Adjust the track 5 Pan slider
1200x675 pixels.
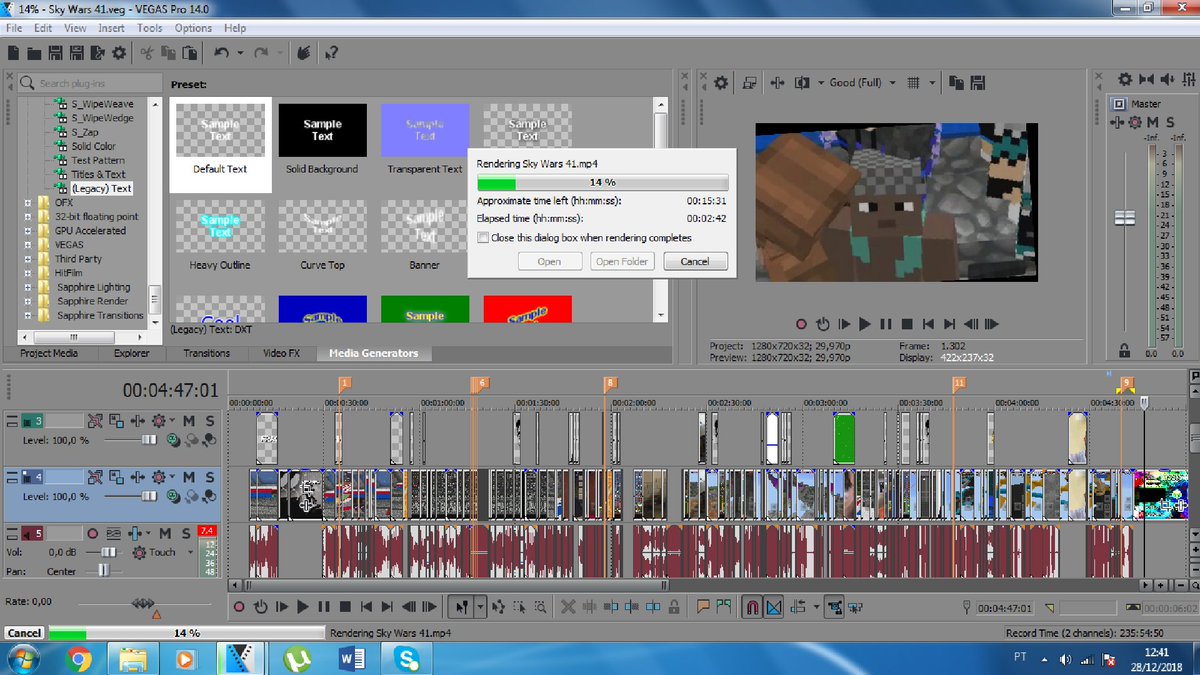point(104,570)
